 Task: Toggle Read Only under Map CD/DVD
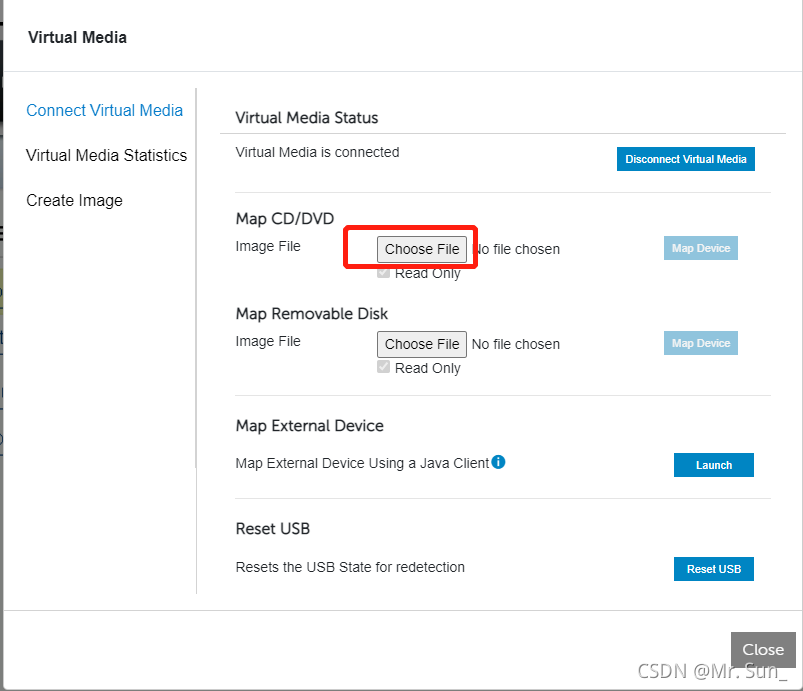(384, 273)
